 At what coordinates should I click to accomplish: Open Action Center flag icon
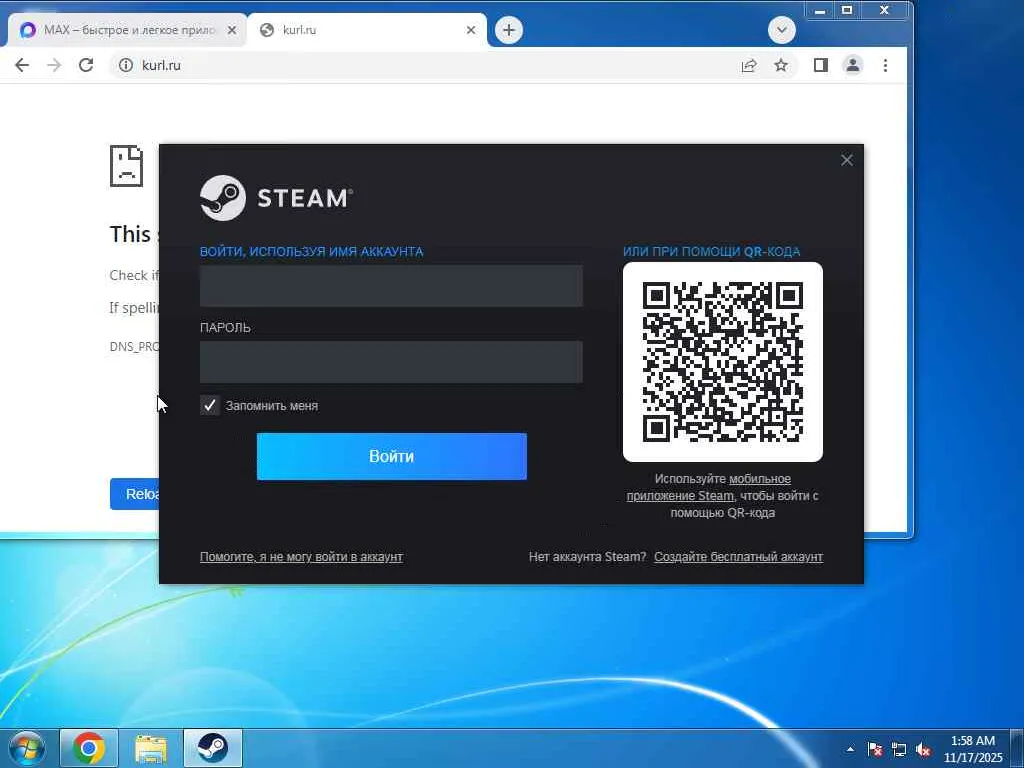[x=875, y=749]
